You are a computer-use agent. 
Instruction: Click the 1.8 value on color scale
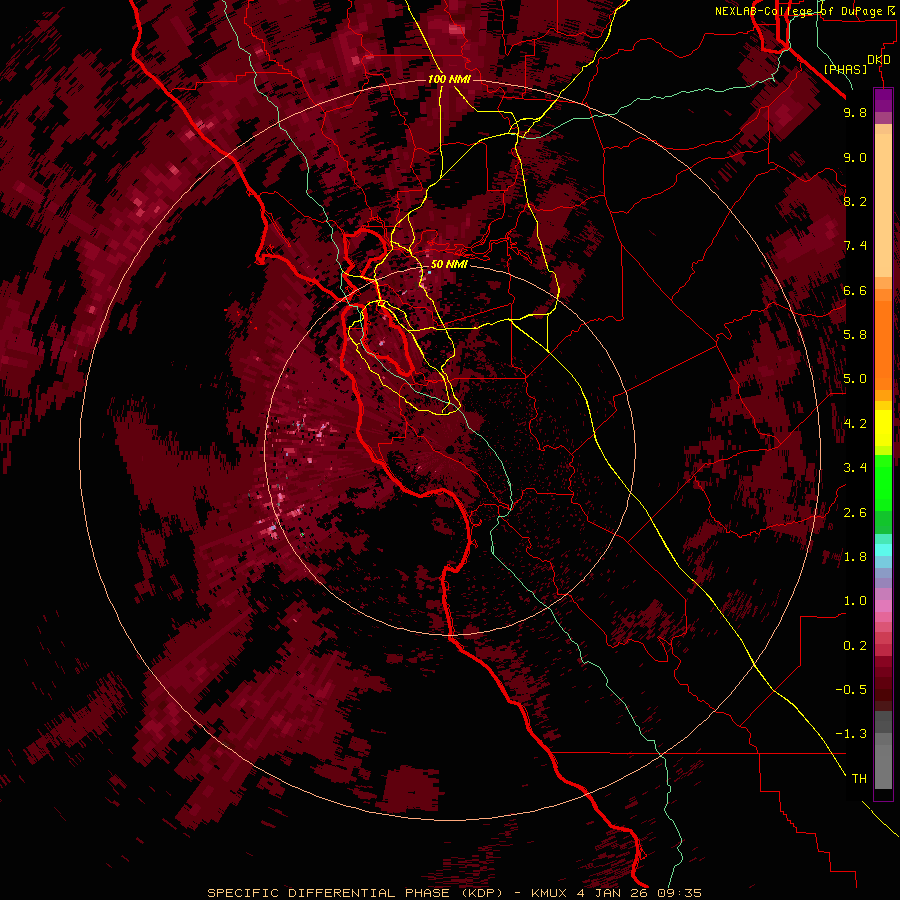point(855,557)
